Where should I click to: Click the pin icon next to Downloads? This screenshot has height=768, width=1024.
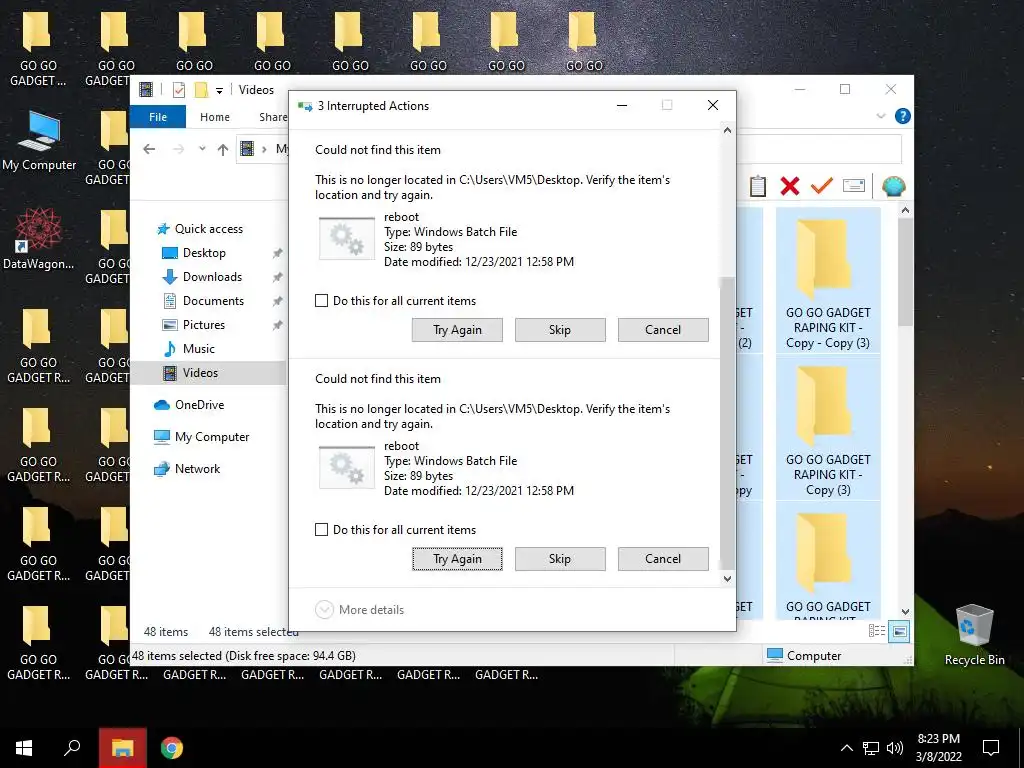coord(278,277)
